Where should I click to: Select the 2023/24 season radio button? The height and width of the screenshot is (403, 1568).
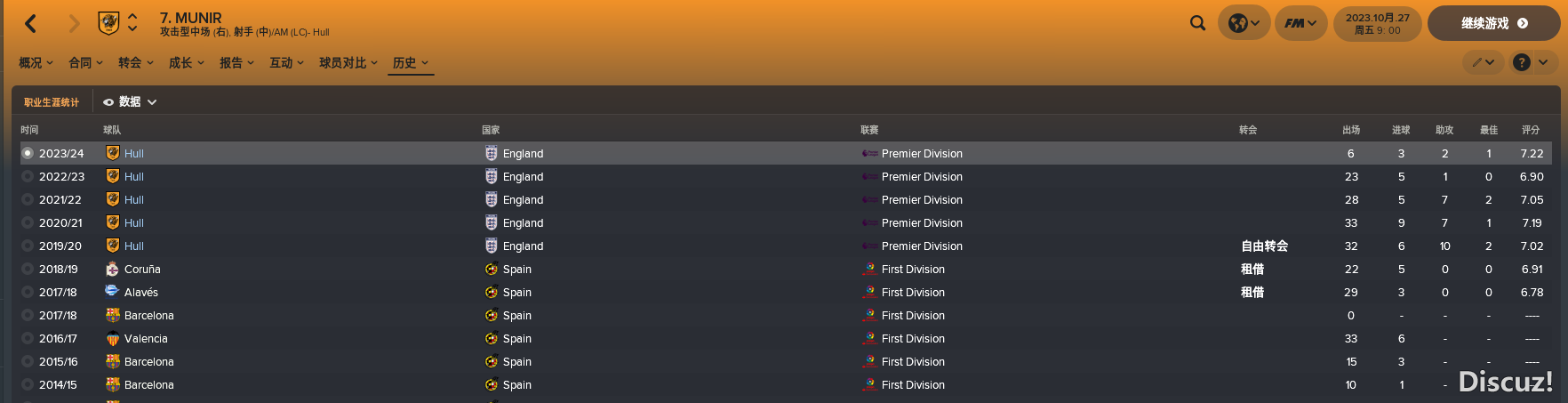[28, 153]
